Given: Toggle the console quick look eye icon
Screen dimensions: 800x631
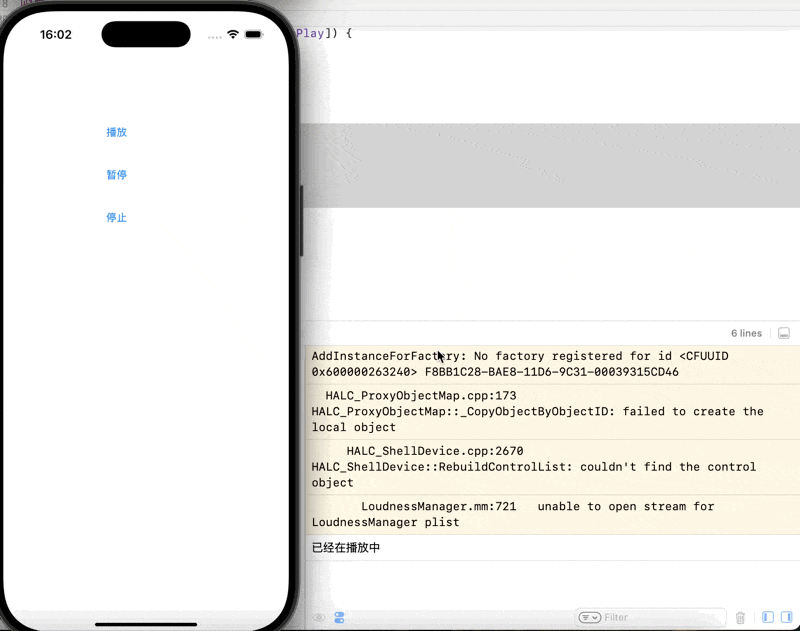Looking at the screenshot, I should [x=319, y=618].
